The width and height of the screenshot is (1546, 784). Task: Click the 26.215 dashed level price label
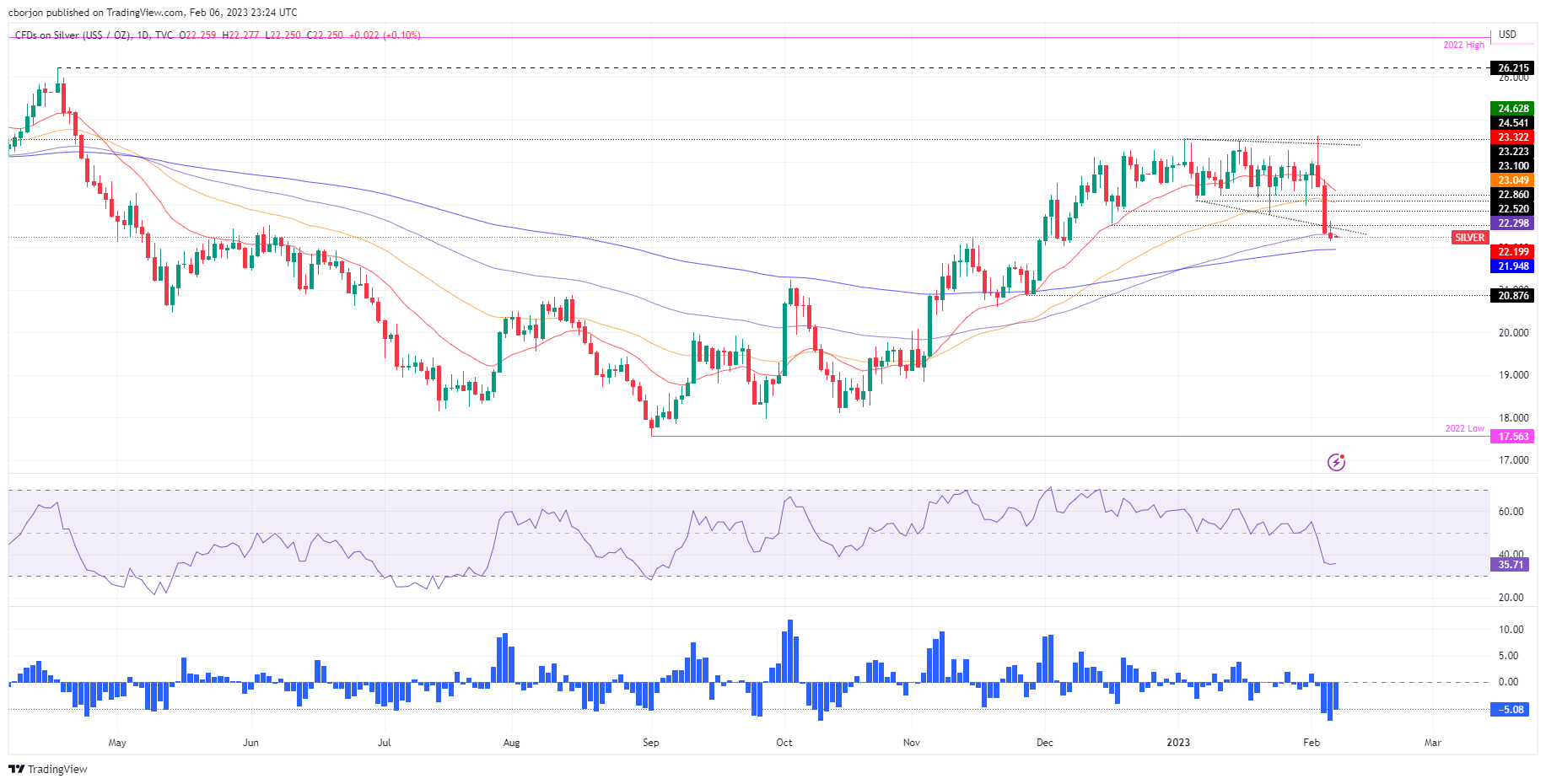click(1513, 68)
